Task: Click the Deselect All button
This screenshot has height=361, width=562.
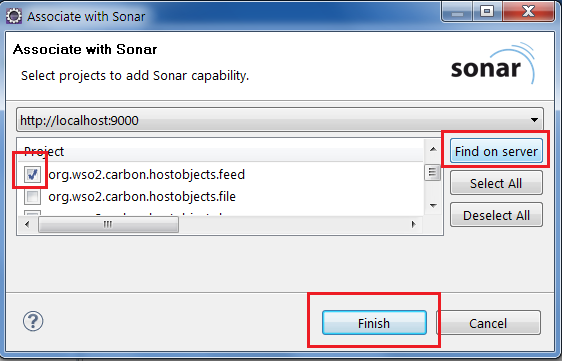Action: [496, 215]
